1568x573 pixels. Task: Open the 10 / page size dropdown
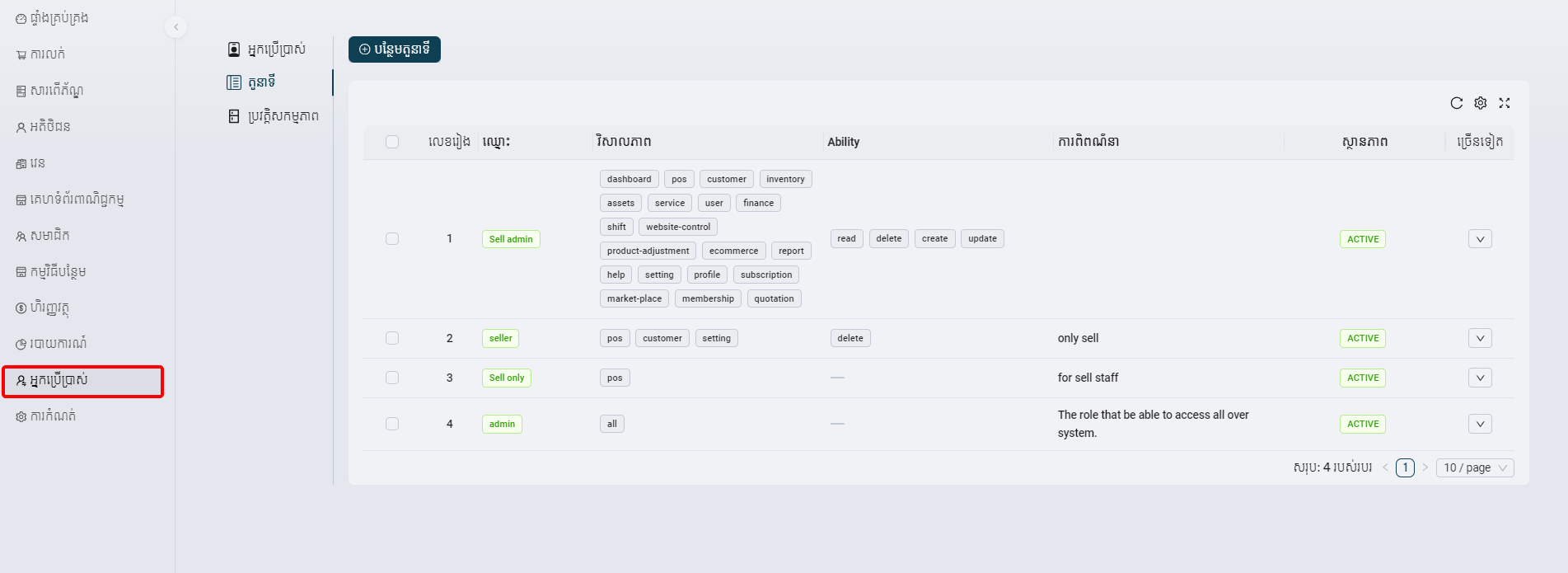click(1474, 468)
